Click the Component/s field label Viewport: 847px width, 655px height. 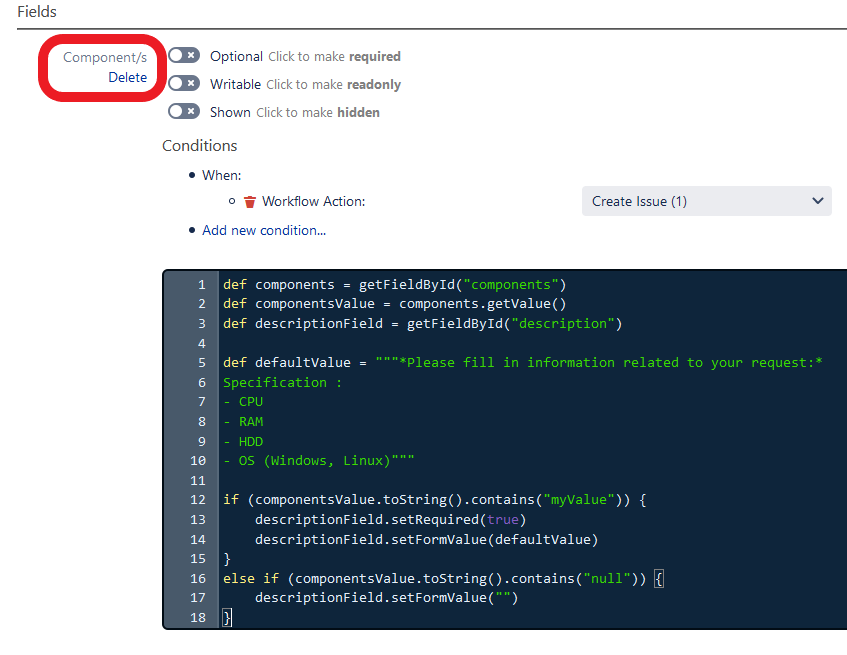(x=105, y=57)
